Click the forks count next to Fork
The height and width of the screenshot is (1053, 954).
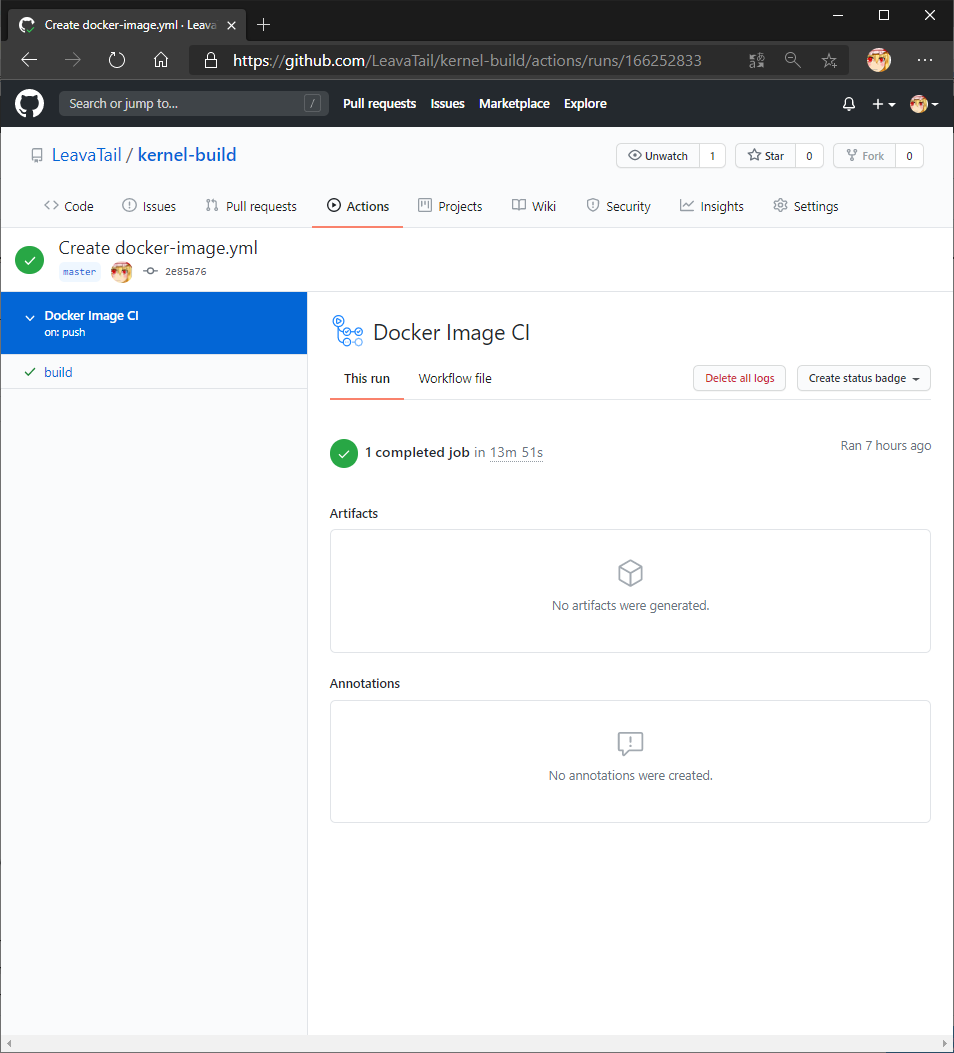pos(909,156)
